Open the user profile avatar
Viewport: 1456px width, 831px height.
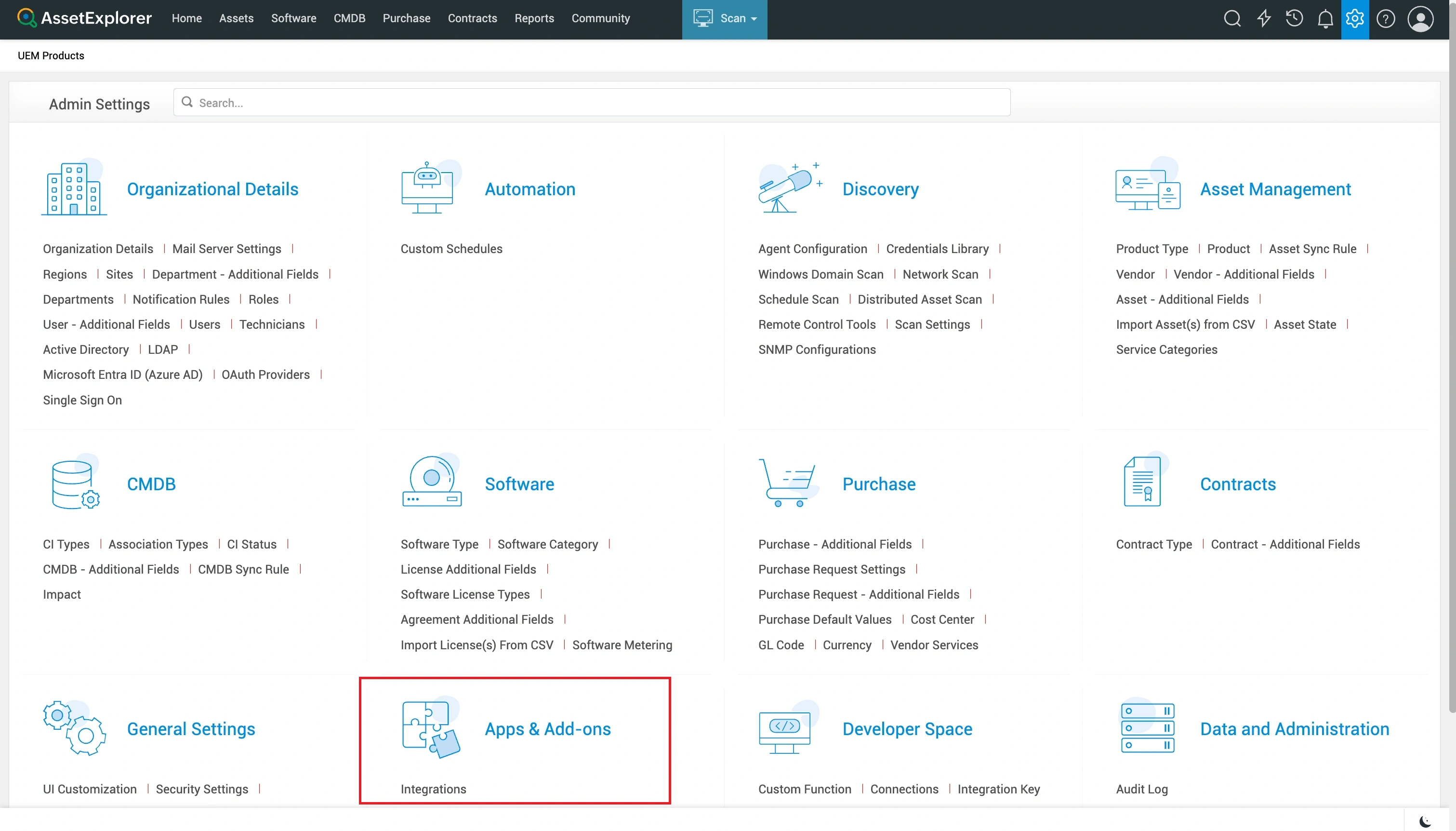(1420, 19)
